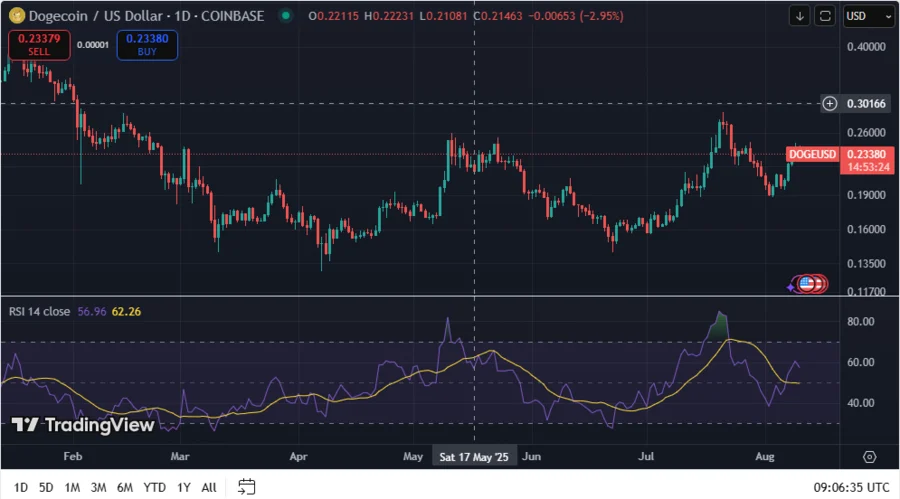The width and height of the screenshot is (900, 499).
Task: Click the purple RSI value 56.96
Action: 92,312
